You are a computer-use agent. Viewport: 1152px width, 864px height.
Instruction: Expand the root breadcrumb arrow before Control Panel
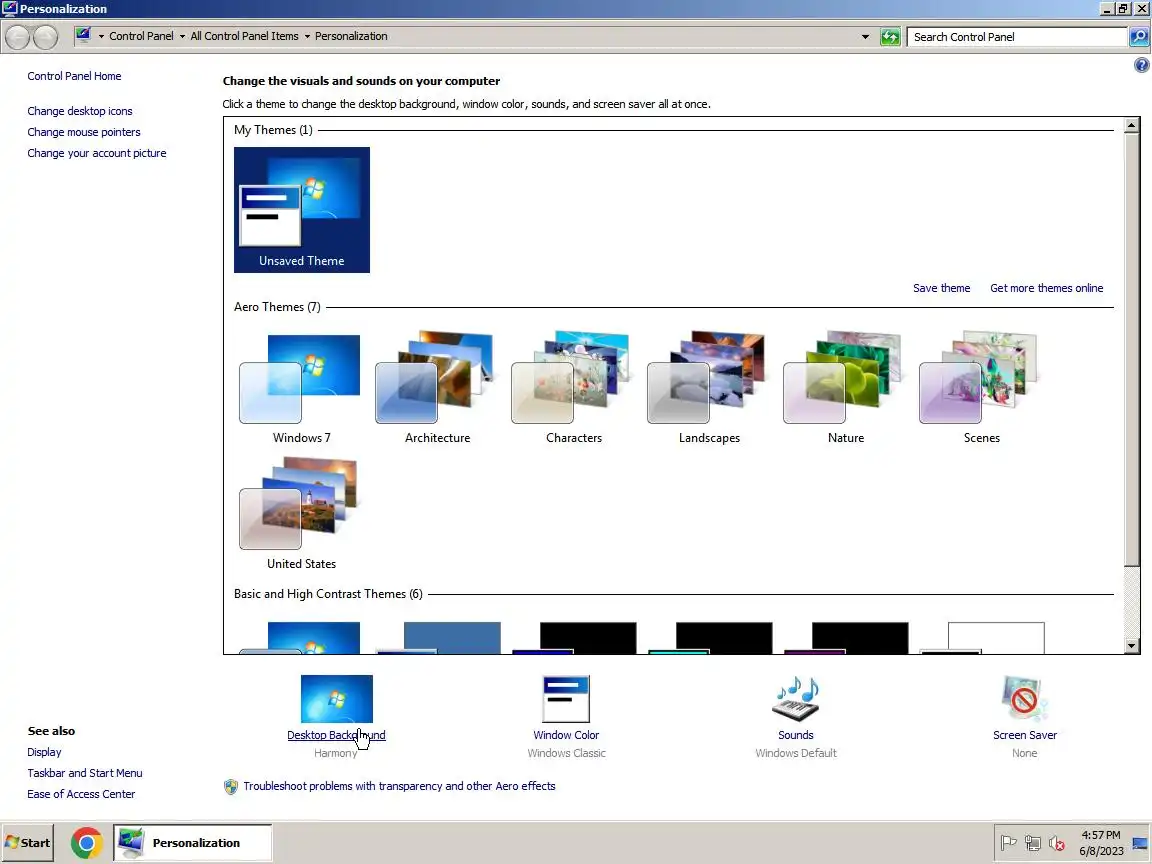[101, 36]
